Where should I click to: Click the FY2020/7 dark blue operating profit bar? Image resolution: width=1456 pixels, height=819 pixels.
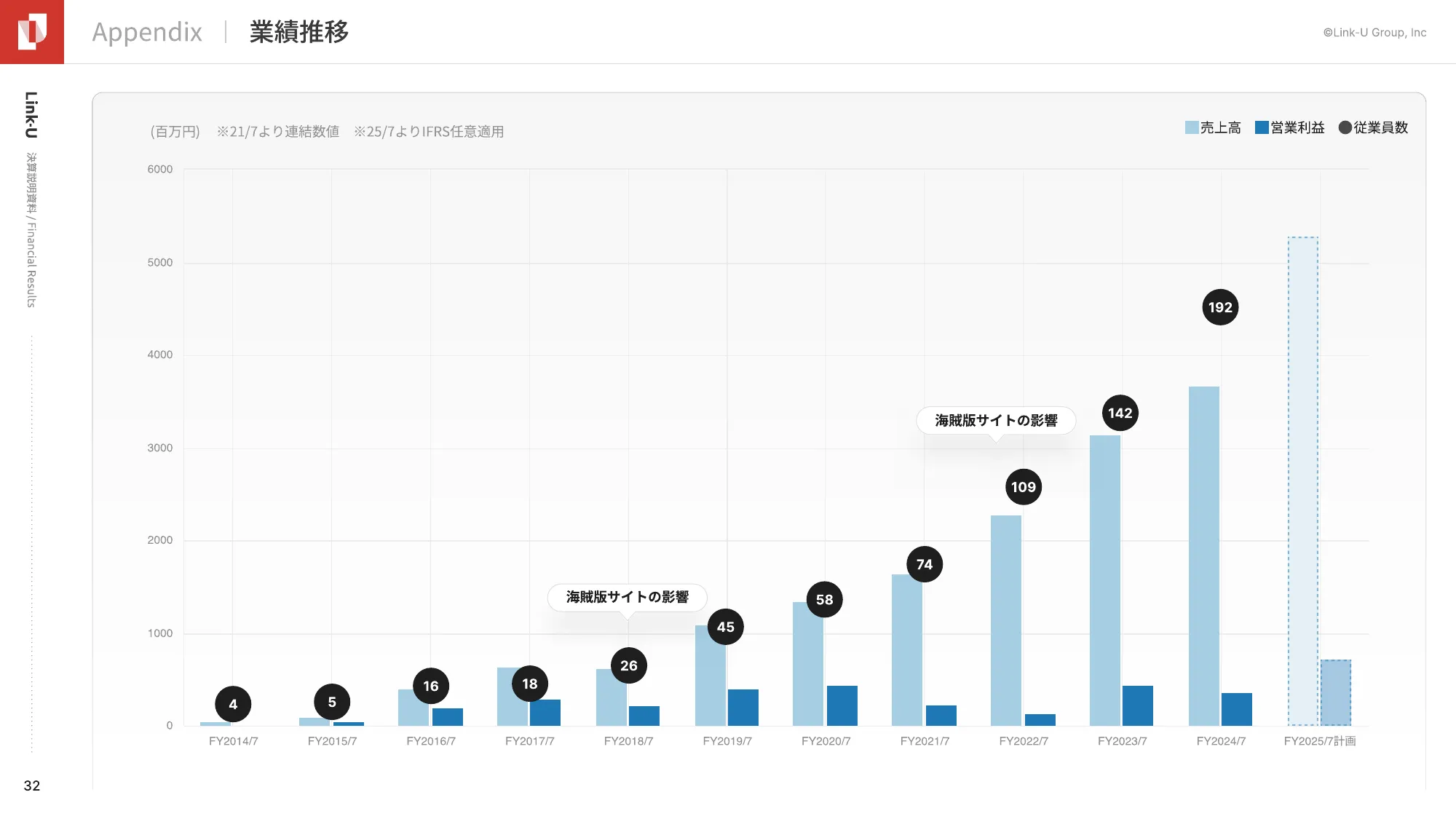point(842,705)
